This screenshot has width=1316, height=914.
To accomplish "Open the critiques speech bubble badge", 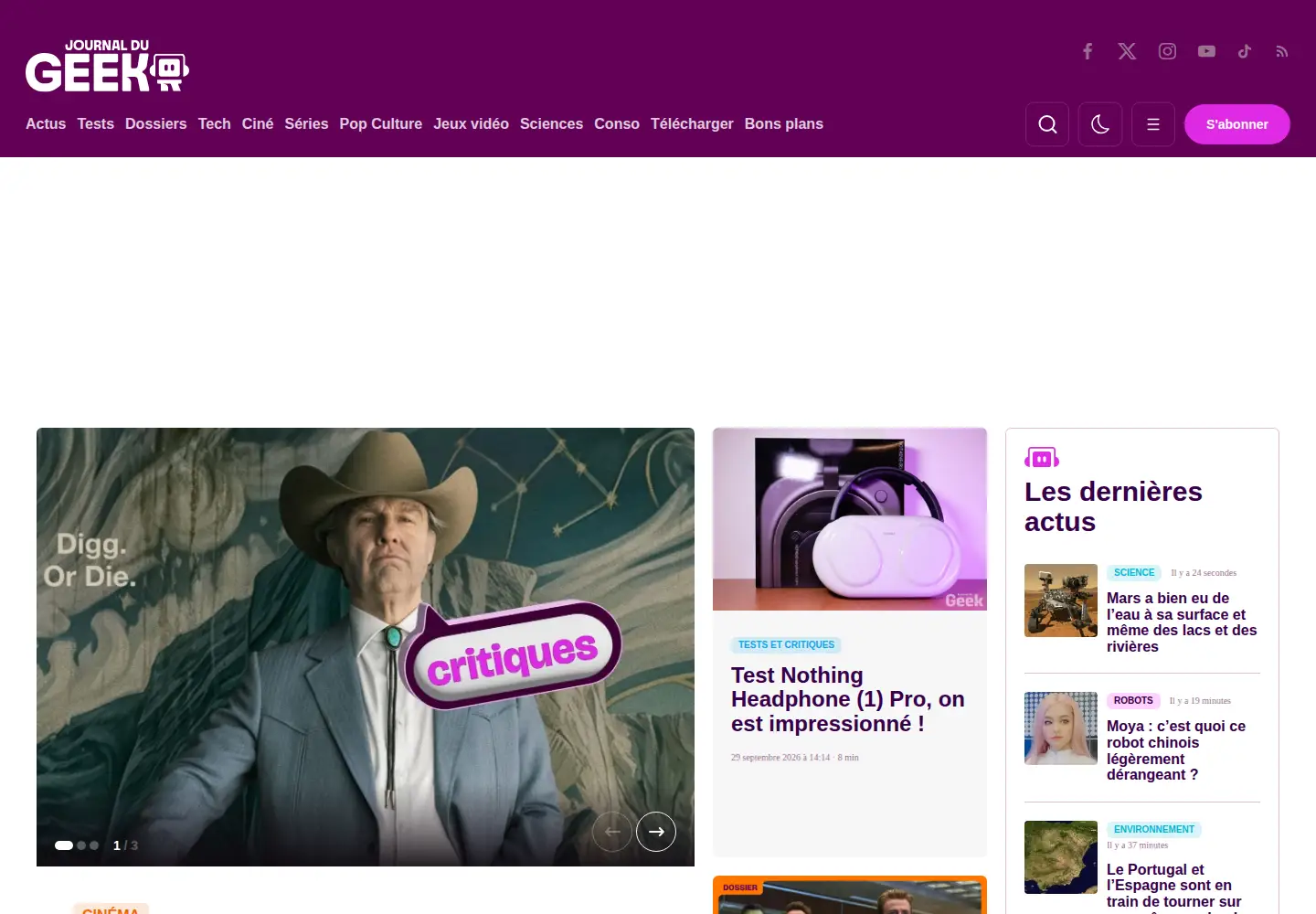I will tap(512, 656).
